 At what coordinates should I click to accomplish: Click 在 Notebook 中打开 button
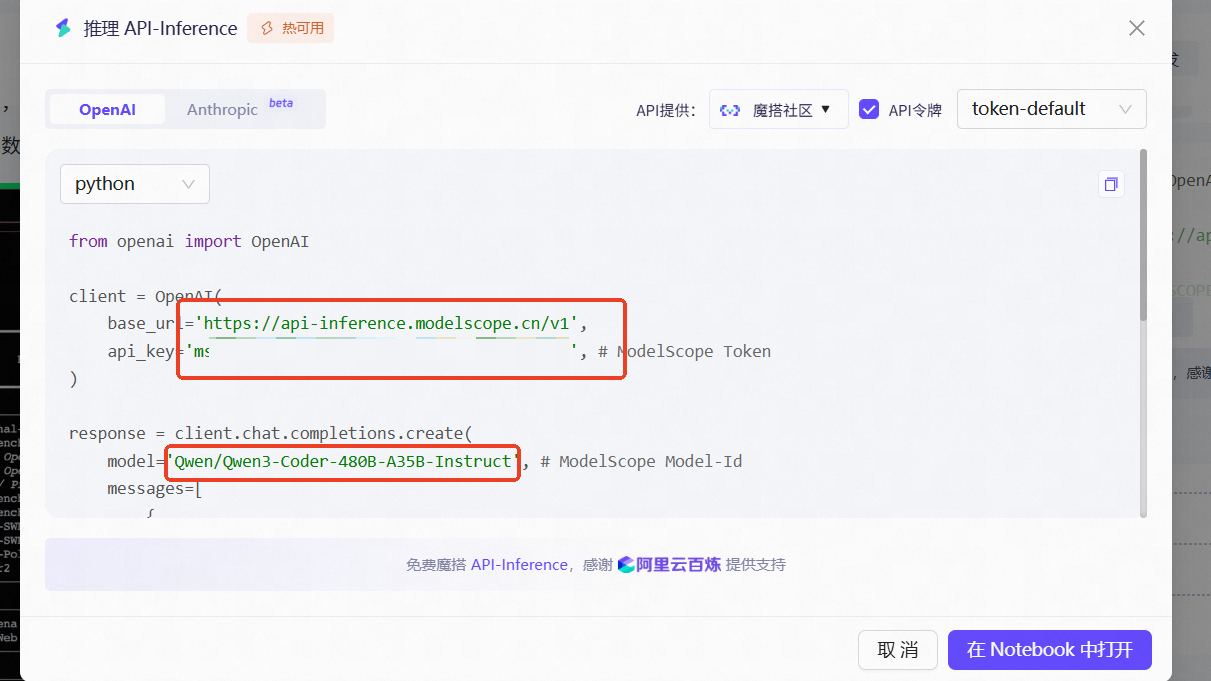click(1050, 650)
